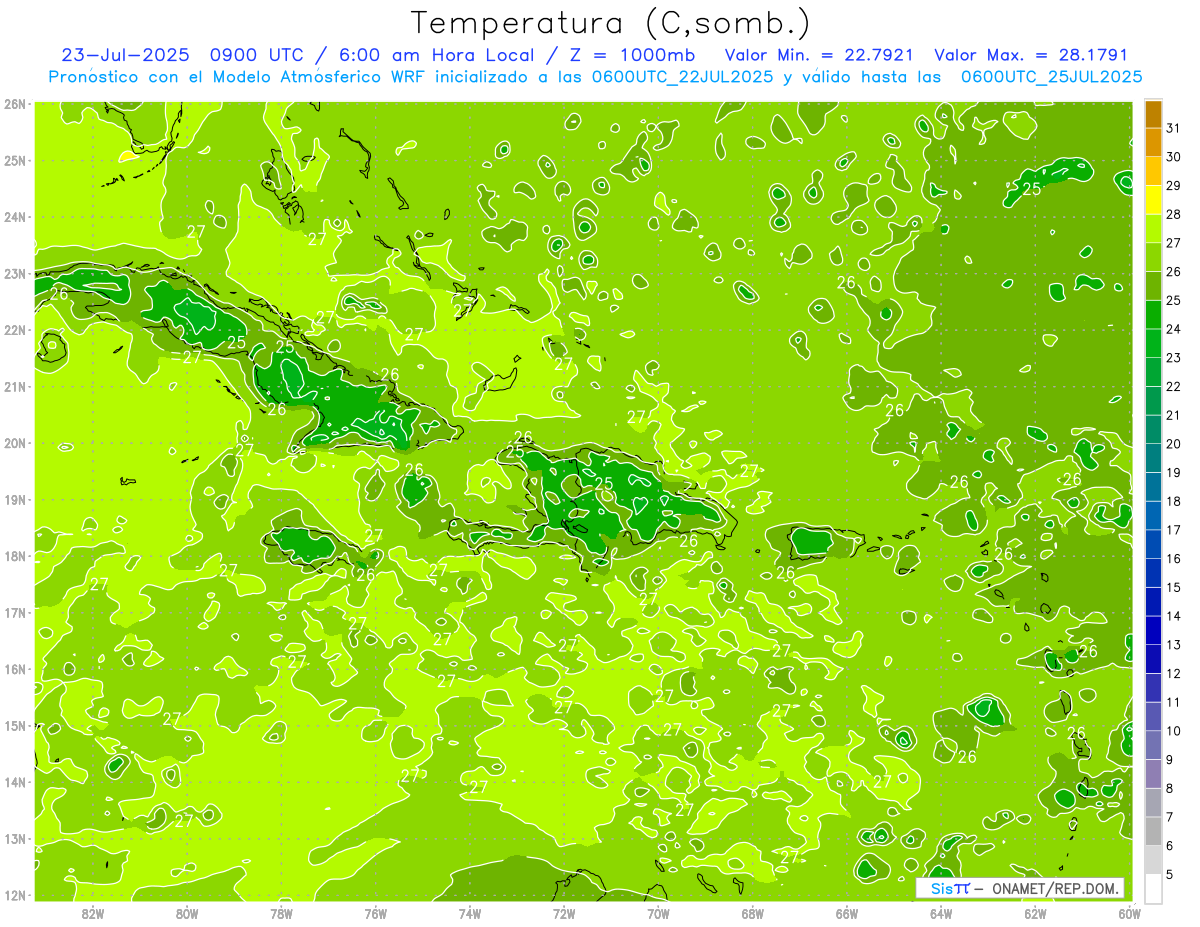
Task: Click the '62W' longitude axis label
Action: point(1035,913)
